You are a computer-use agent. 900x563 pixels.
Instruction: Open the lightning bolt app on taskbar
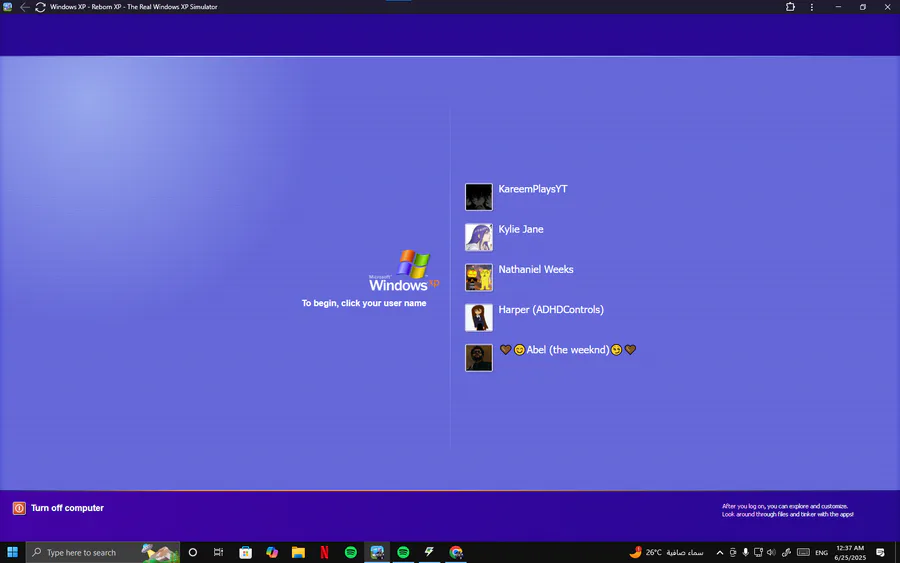point(429,552)
